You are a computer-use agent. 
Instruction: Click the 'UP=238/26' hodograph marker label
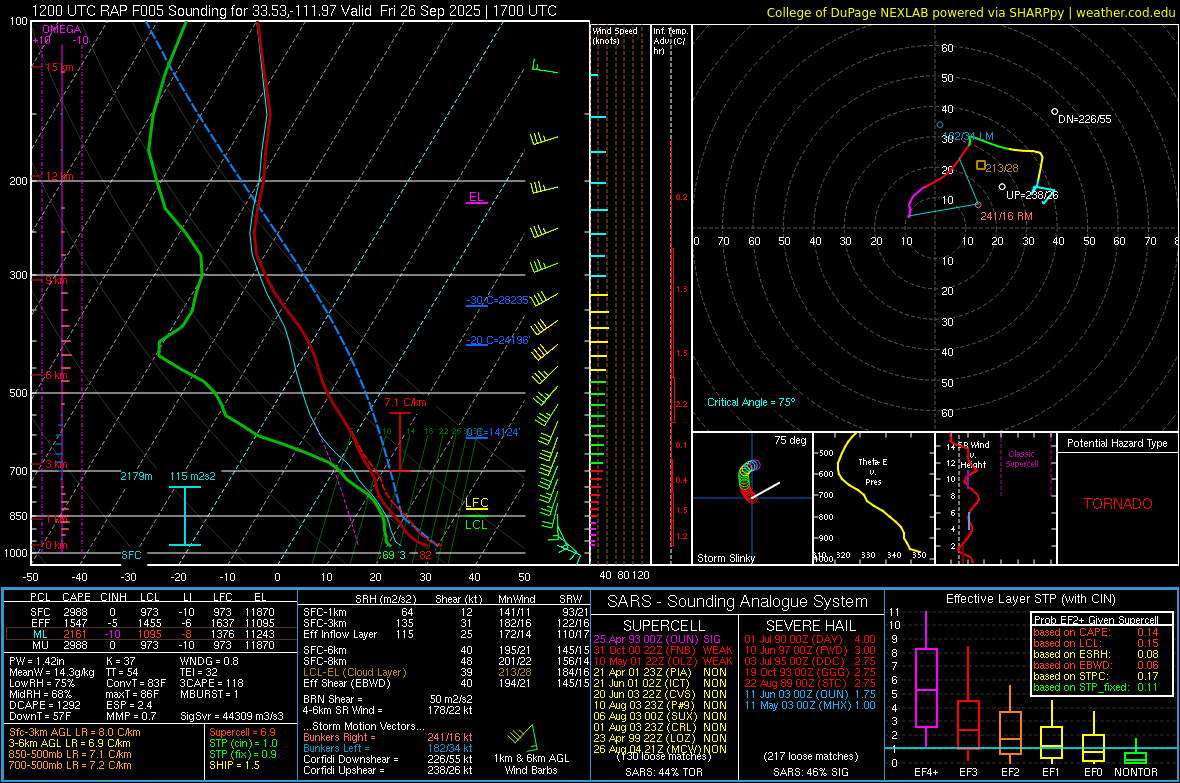pyautogui.click(x=1032, y=195)
